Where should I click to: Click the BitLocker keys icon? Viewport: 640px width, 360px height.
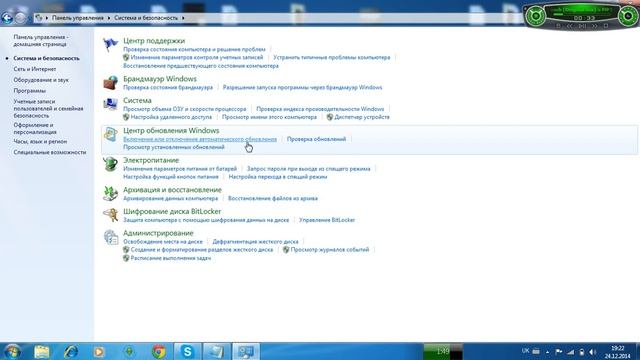tap(110, 215)
